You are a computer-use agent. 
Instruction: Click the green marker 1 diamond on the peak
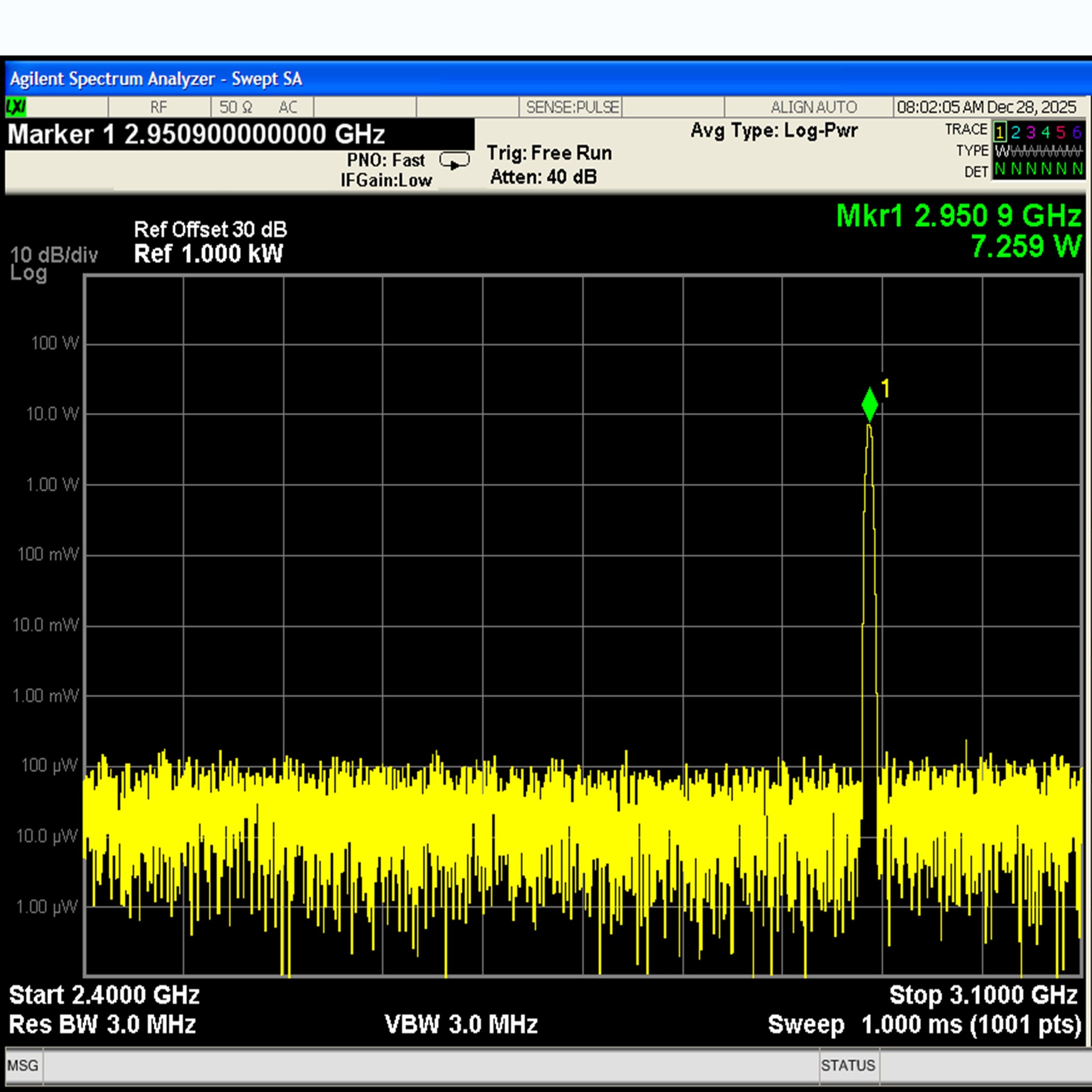(x=870, y=404)
